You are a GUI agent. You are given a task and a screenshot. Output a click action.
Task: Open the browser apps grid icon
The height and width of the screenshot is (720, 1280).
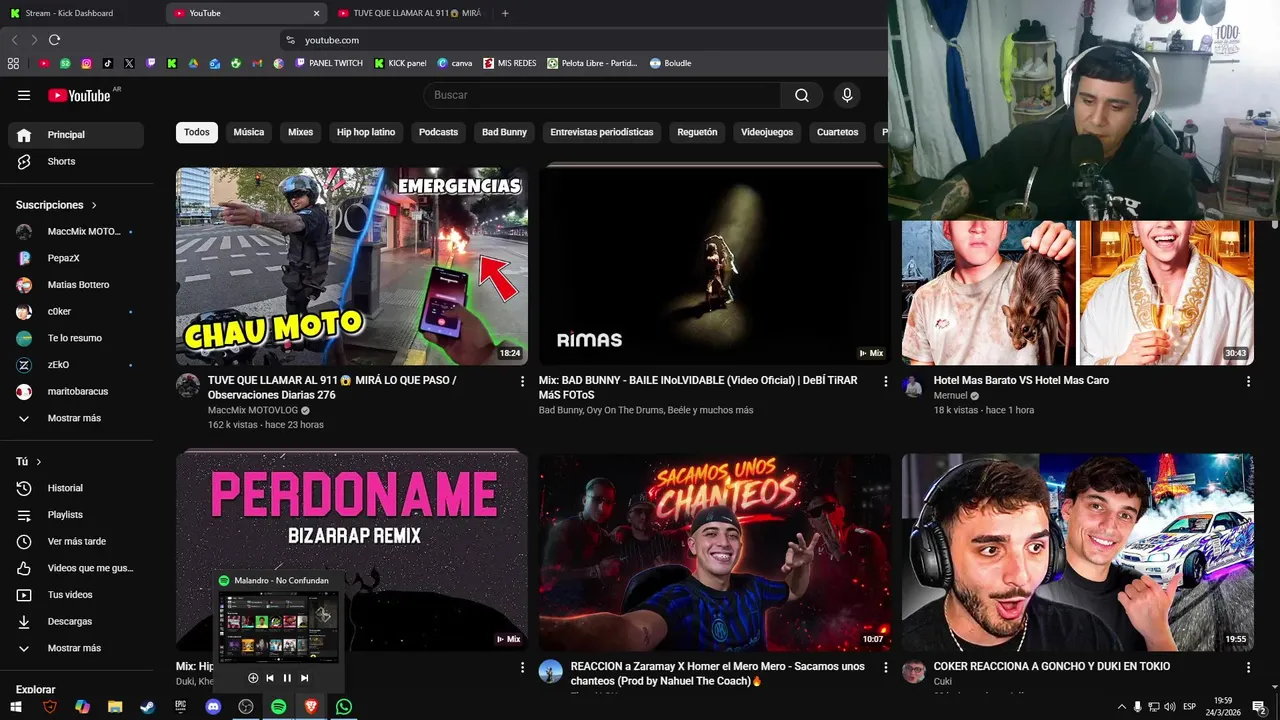coord(13,63)
